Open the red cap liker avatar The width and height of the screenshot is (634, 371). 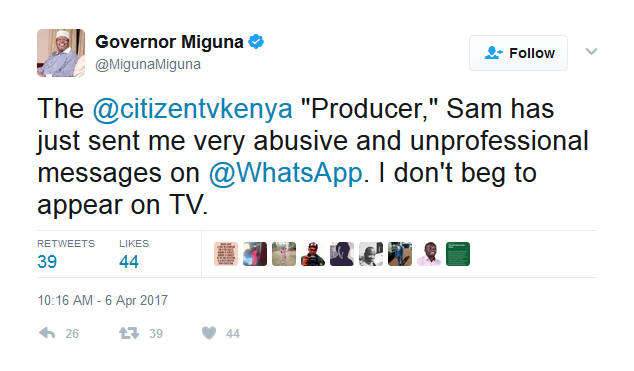coord(313,254)
